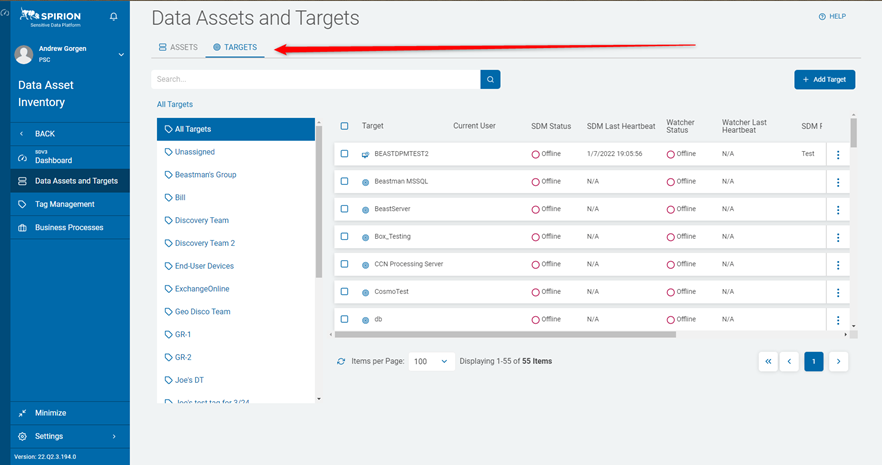The height and width of the screenshot is (465, 882).
Task: Open Tag Management in the sidebar
Action: tap(64, 204)
